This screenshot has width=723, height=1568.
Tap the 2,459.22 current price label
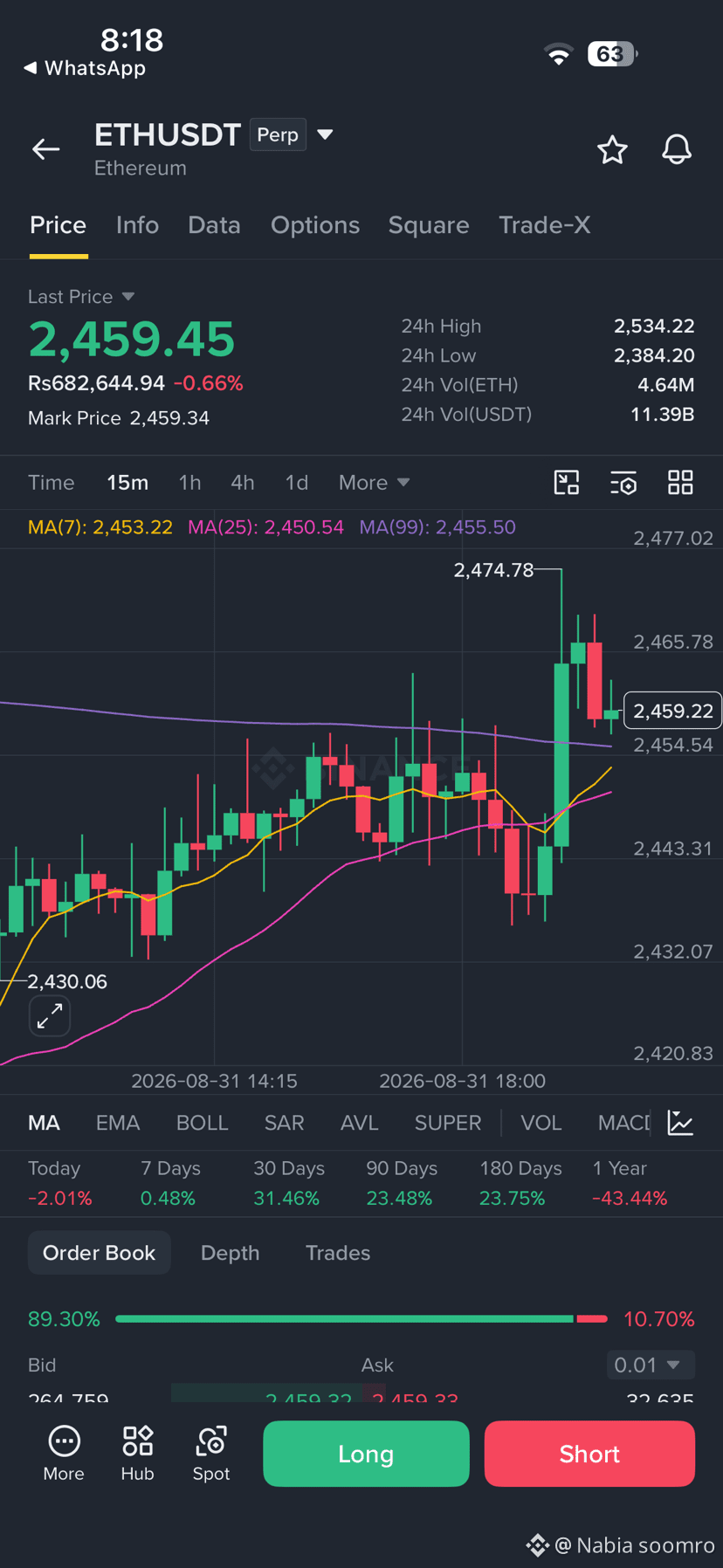[x=673, y=711]
